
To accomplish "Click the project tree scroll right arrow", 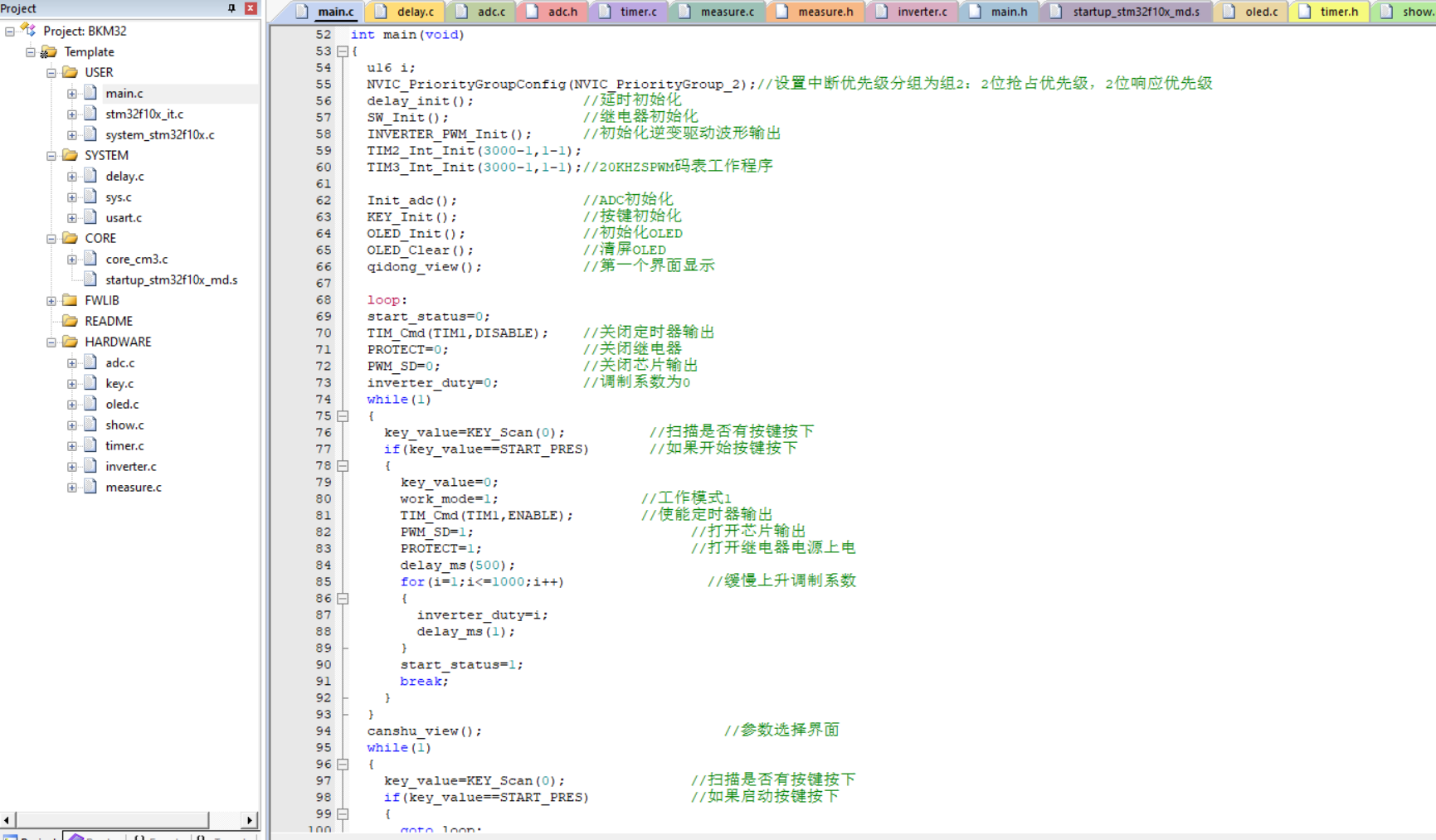I will point(250,820).
